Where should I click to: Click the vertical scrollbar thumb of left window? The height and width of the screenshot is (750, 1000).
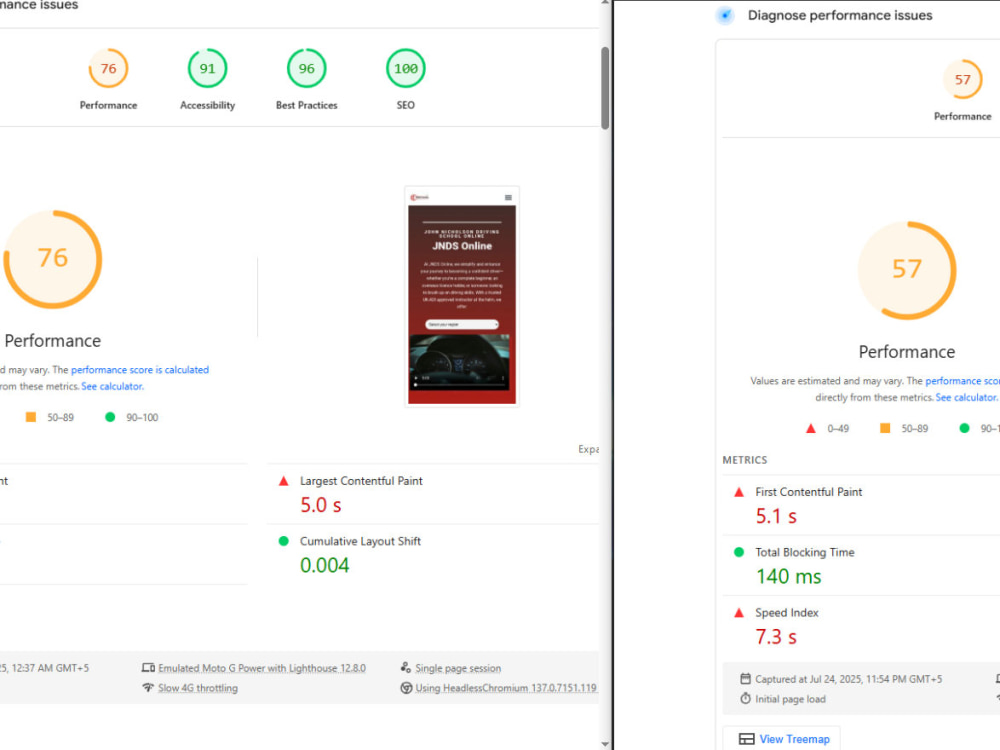click(x=605, y=88)
